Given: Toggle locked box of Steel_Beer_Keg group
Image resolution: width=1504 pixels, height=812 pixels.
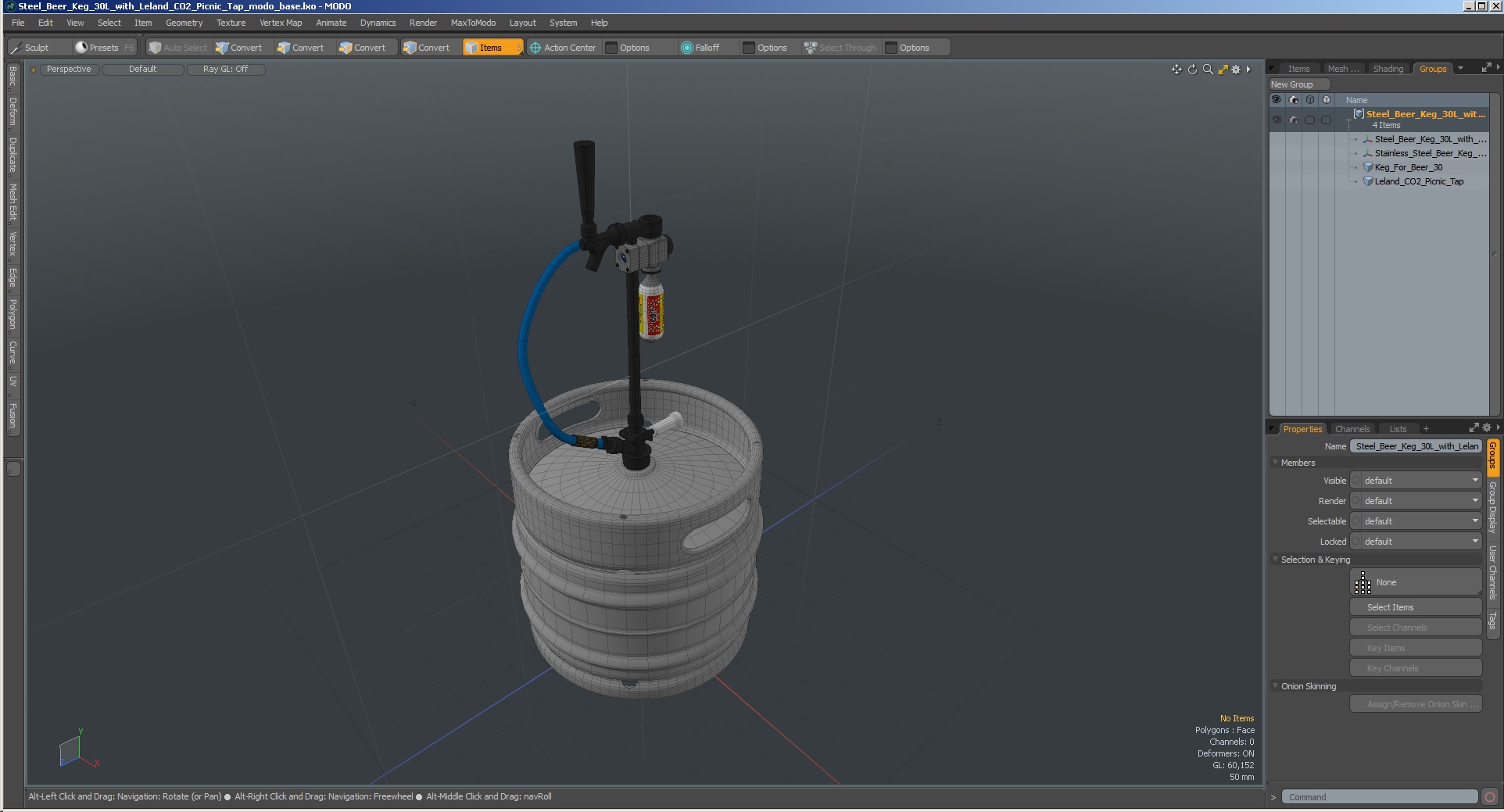Looking at the screenshot, I should (x=1327, y=120).
